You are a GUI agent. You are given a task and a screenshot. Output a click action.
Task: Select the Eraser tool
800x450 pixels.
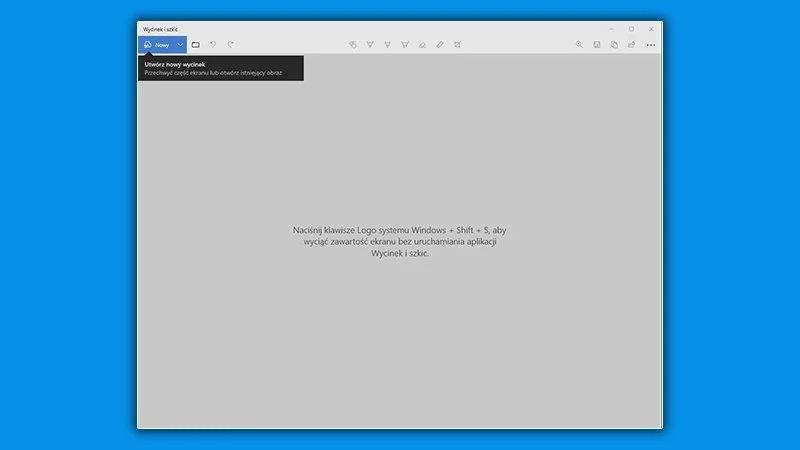(x=422, y=45)
